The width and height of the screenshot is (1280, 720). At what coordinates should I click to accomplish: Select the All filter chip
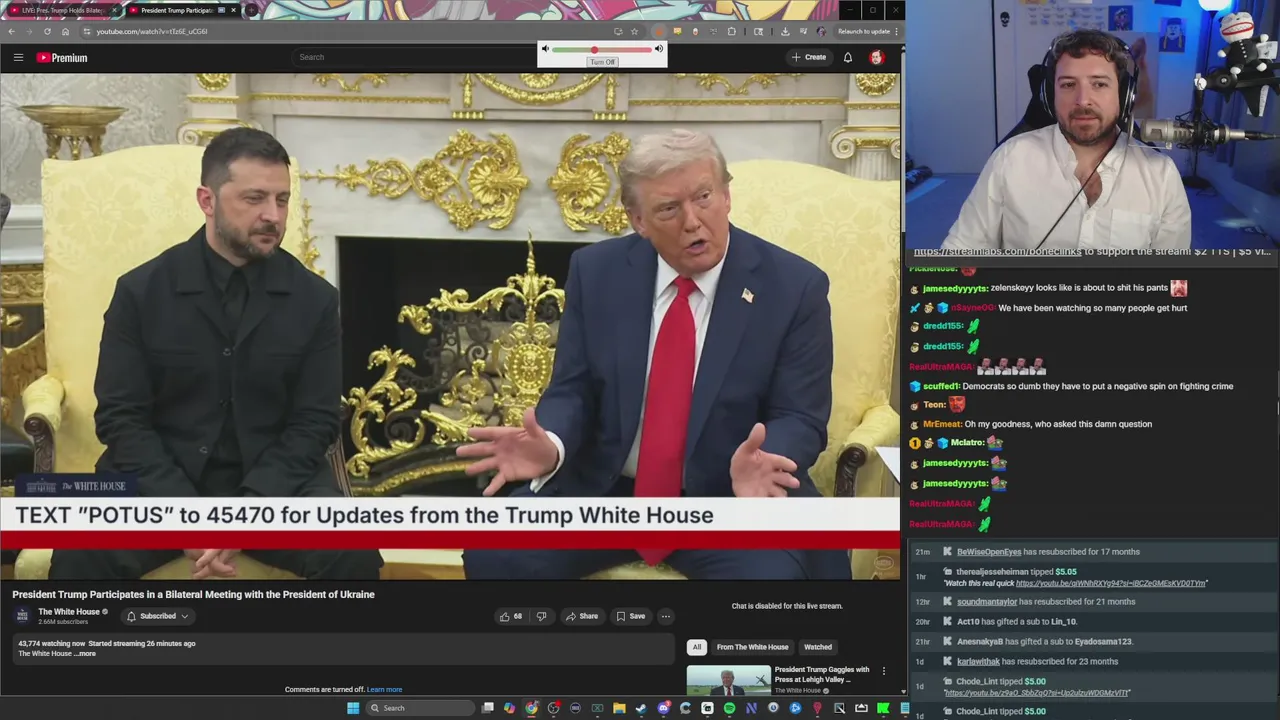697,647
